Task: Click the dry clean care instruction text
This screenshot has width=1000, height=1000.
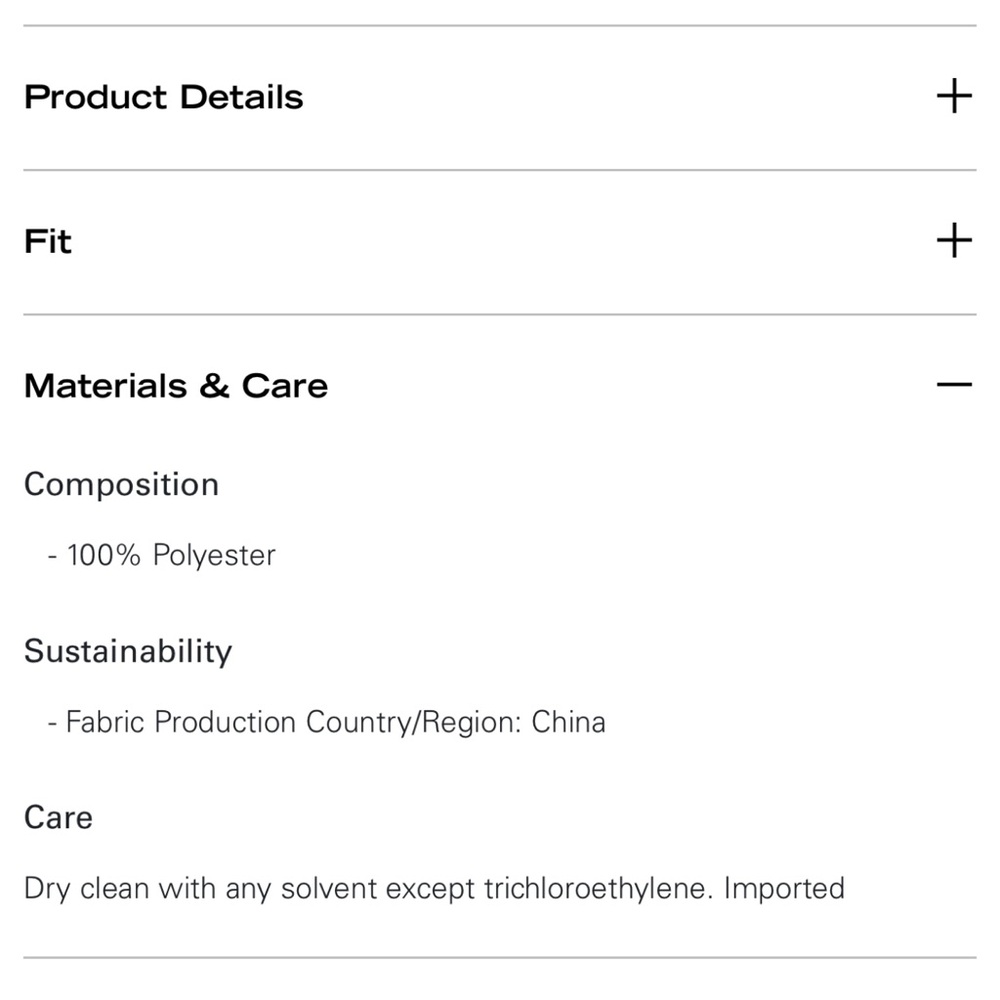Action: (x=434, y=889)
